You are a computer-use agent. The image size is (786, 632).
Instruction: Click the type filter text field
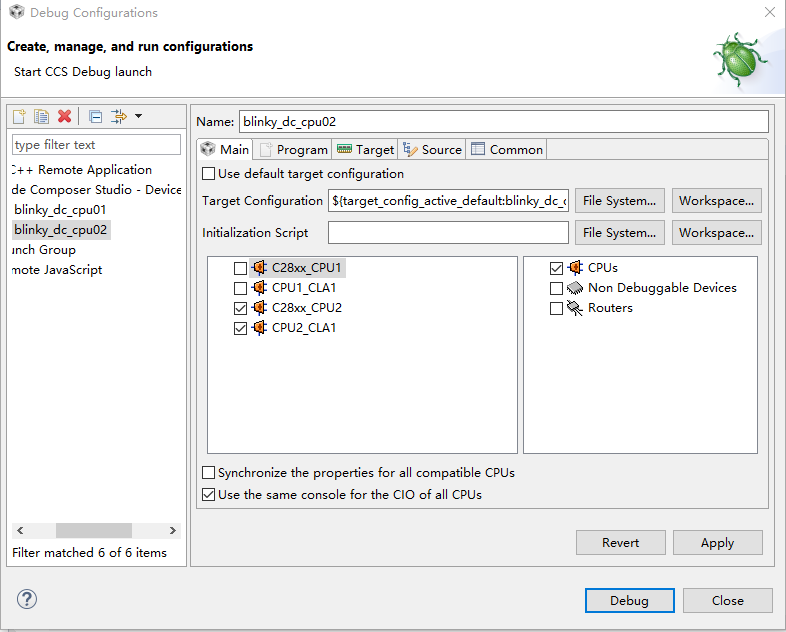96,145
